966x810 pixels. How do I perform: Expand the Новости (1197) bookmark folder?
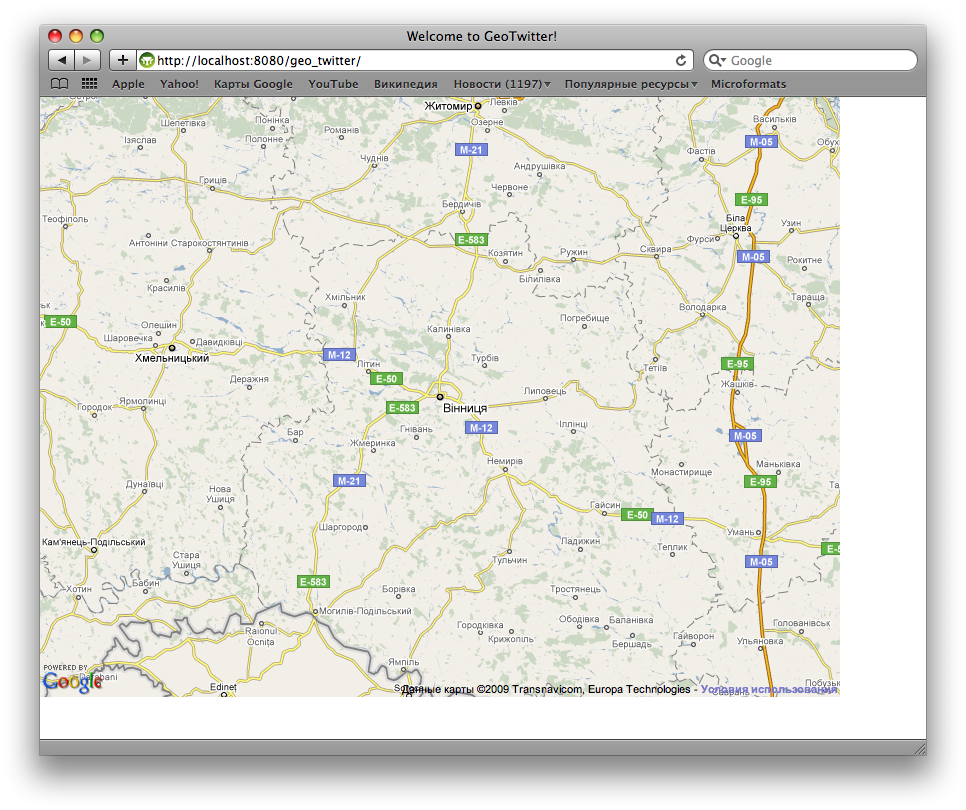(501, 84)
